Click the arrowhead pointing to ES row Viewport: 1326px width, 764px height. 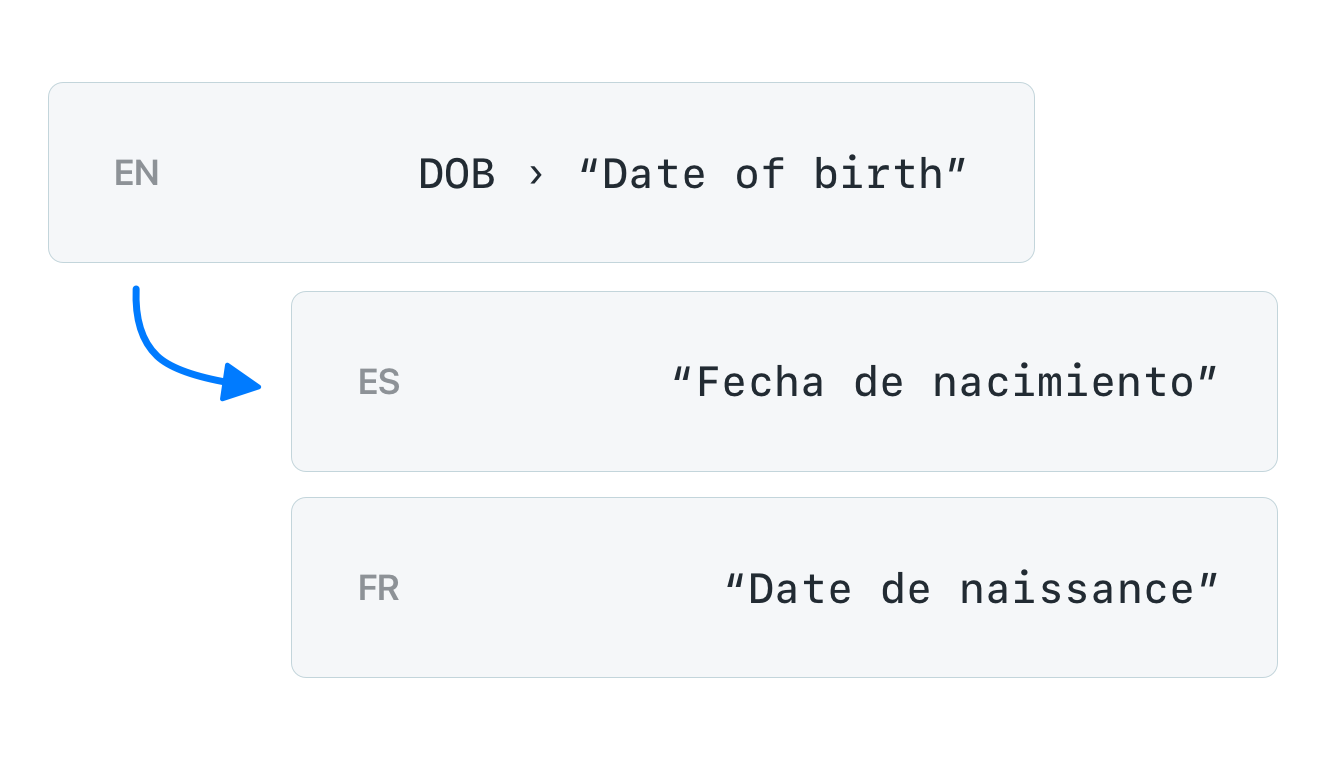[240, 382]
